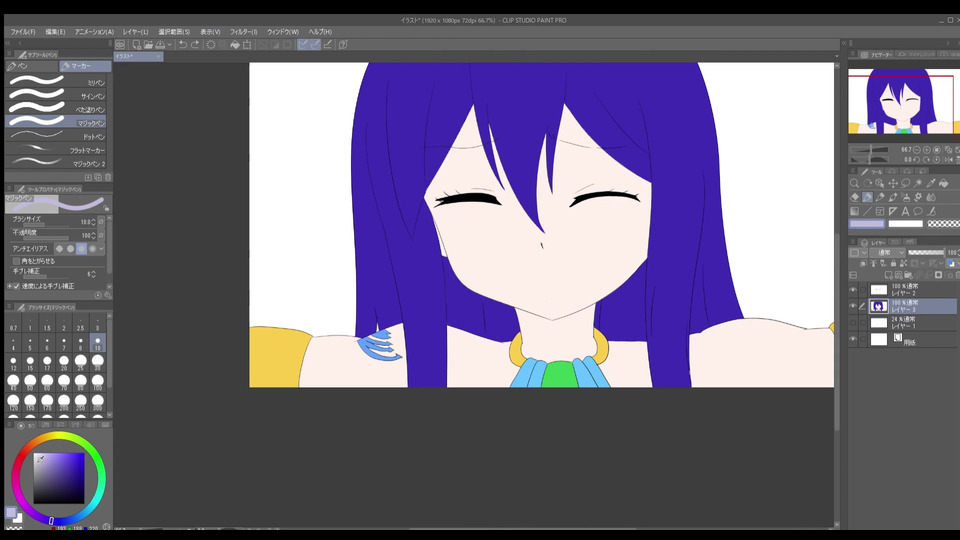The width and height of the screenshot is (960, 540).
Task: Switch to the マーカー sub tool tab
Action: [85, 66]
